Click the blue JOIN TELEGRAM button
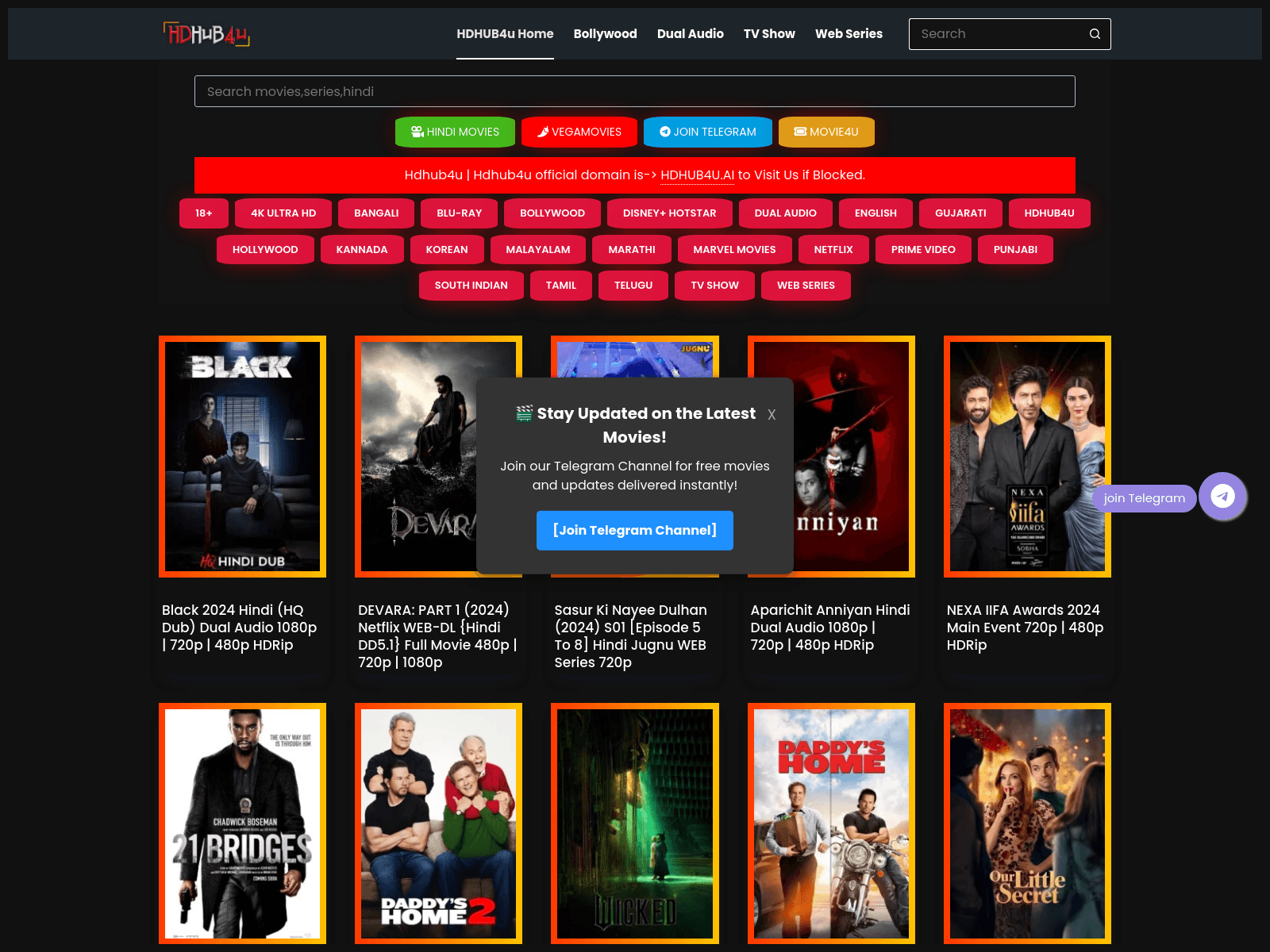 click(x=708, y=132)
